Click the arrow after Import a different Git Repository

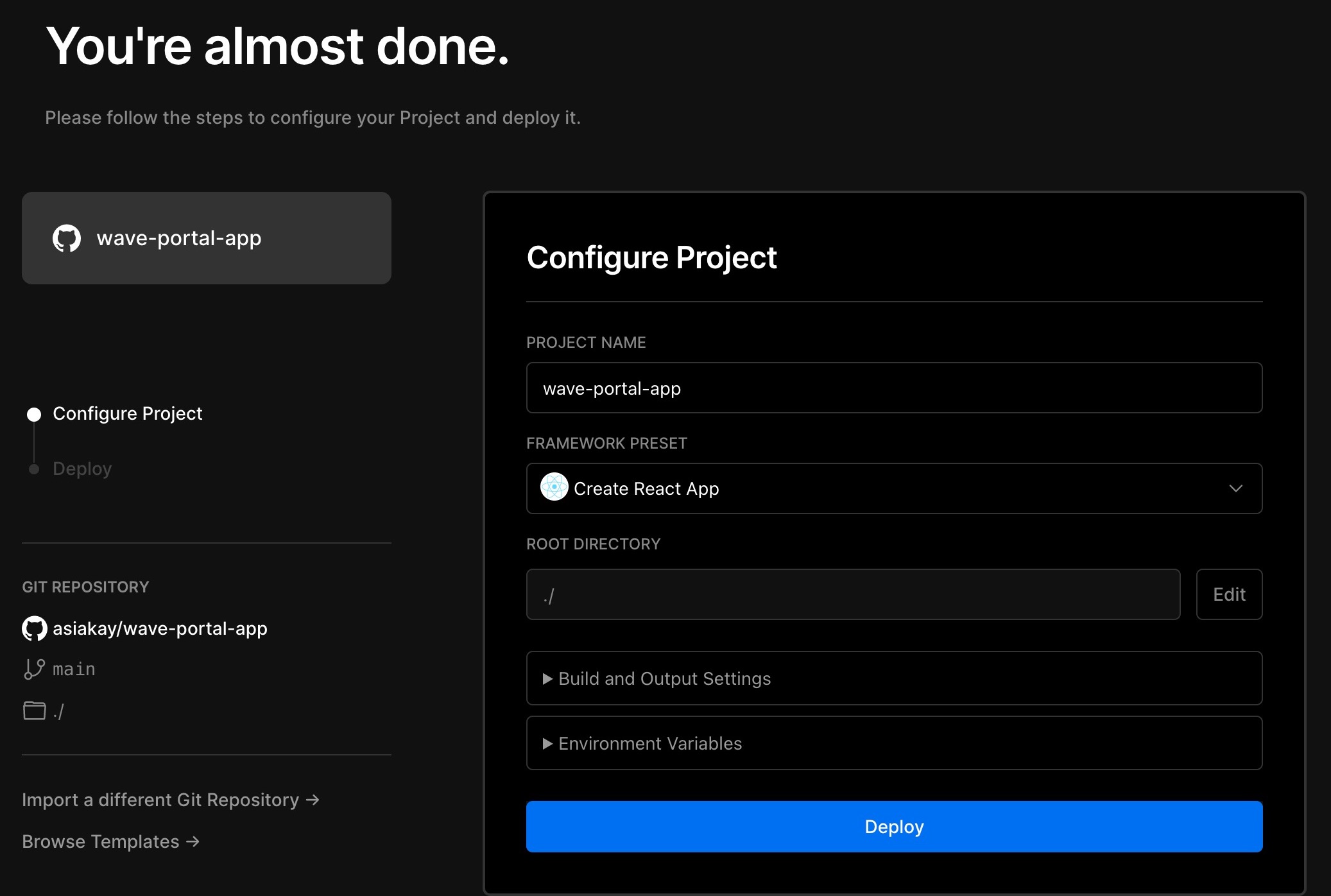[x=313, y=800]
